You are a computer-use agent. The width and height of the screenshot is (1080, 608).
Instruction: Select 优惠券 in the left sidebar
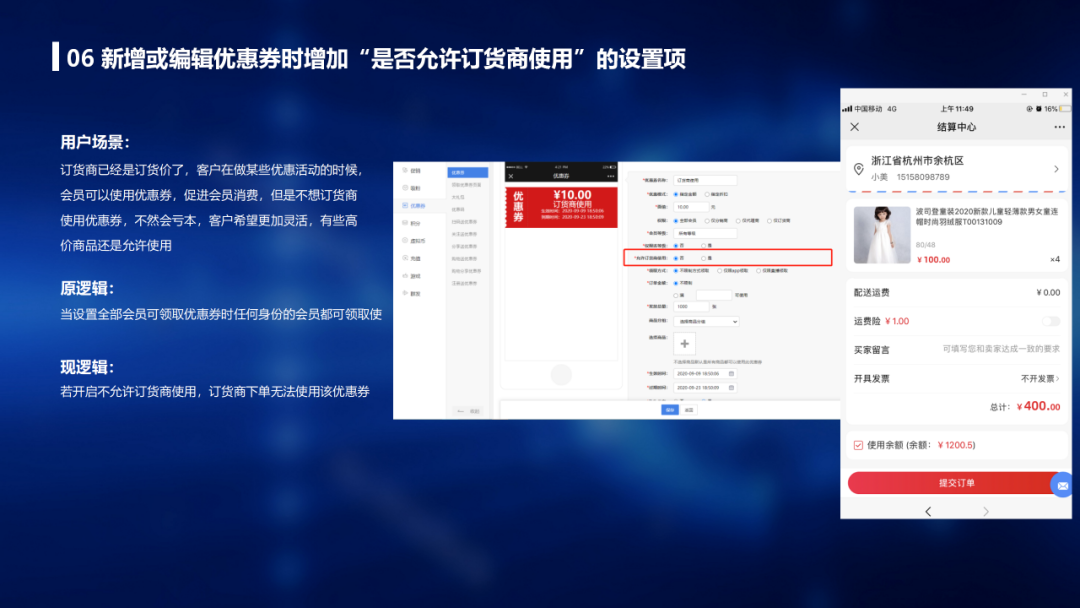tap(415, 205)
